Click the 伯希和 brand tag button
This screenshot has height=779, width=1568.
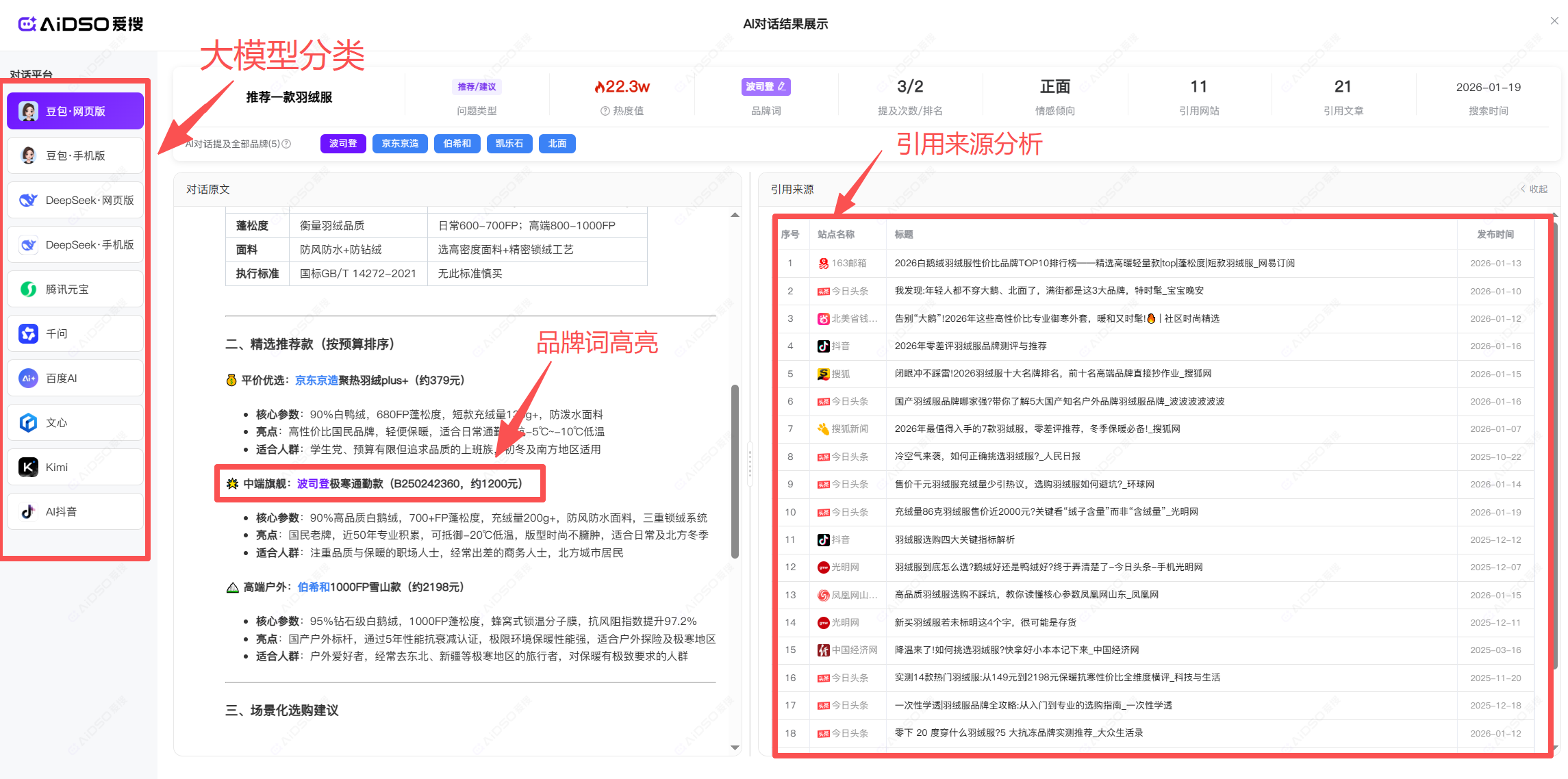click(x=457, y=144)
